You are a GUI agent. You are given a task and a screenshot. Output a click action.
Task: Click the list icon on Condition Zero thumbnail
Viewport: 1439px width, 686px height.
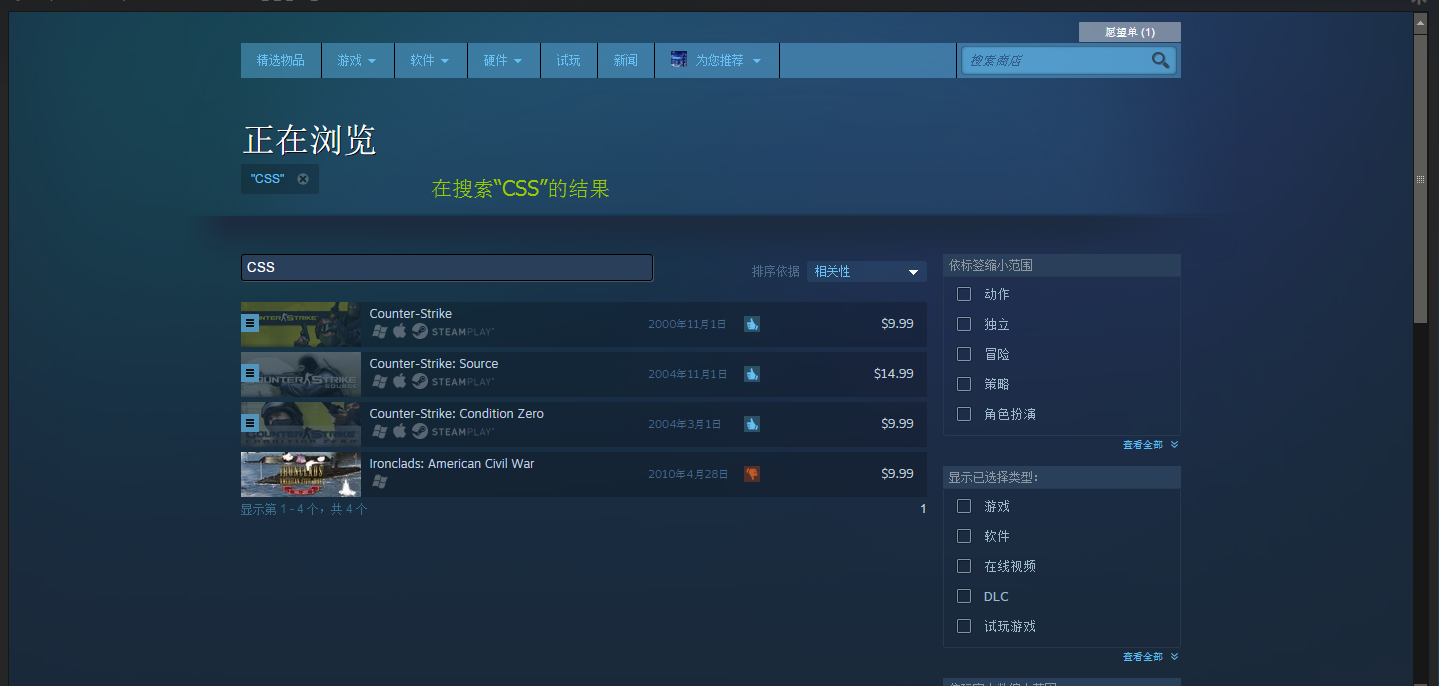pyautogui.click(x=250, y=423)
